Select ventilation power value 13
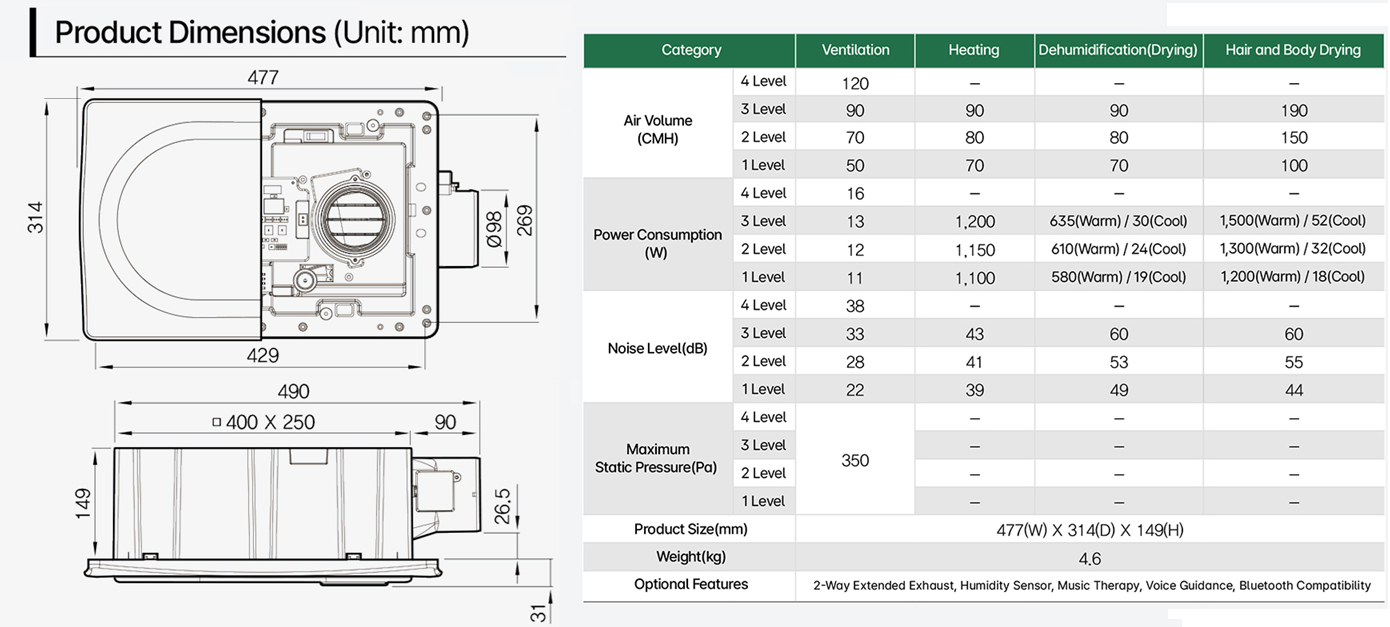 pos(855,221)
